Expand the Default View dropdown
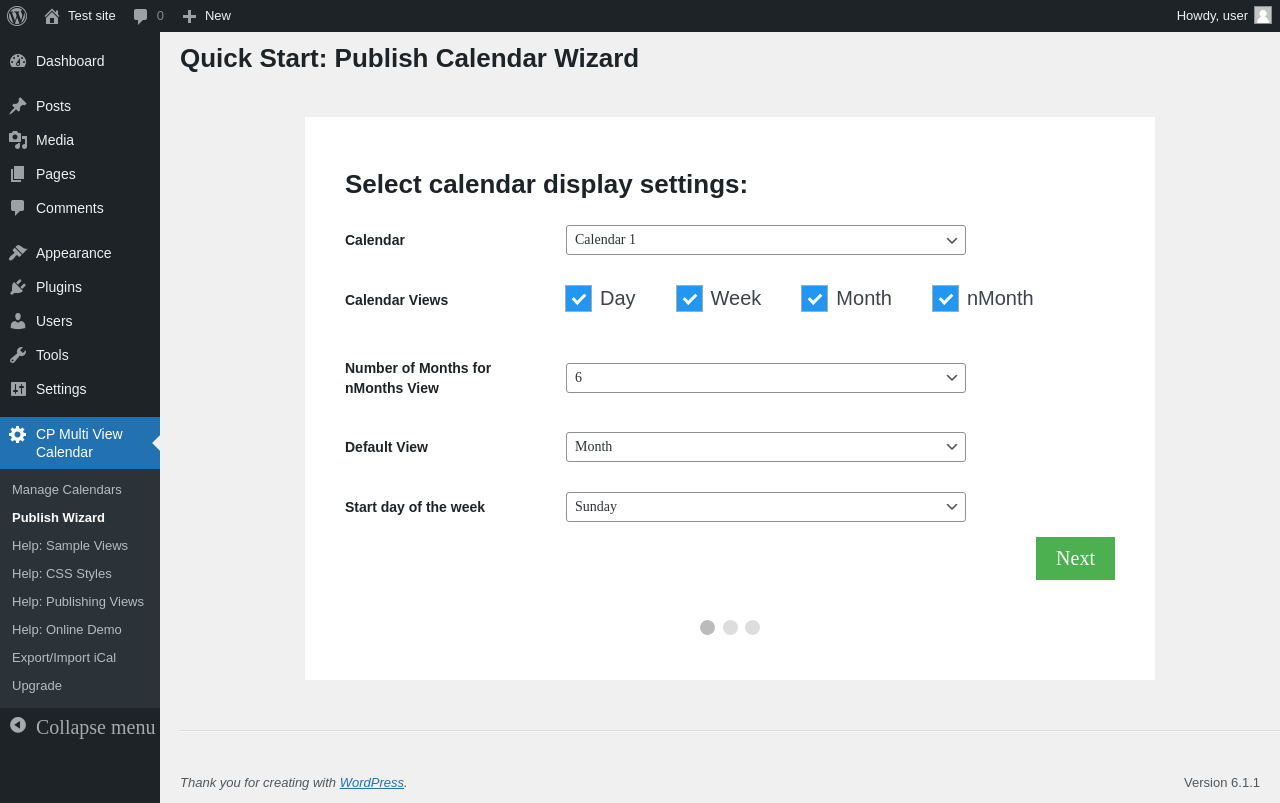The width and height of the screenshot is (1280, 803). (x=765, y=447)
